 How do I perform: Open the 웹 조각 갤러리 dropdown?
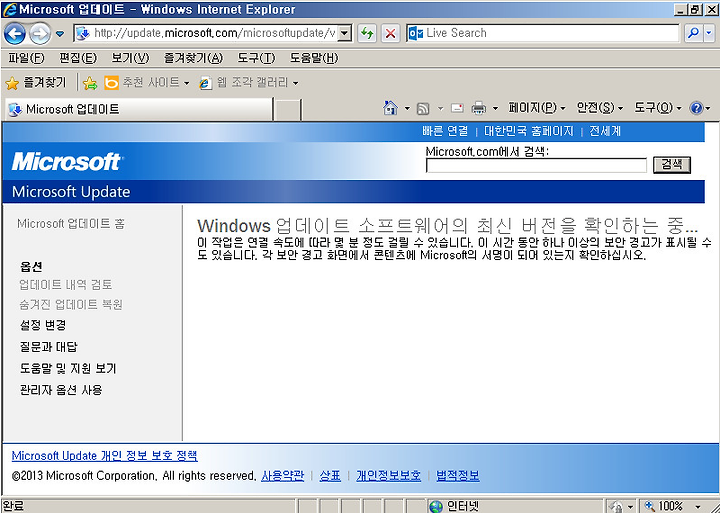pos(249,83)
